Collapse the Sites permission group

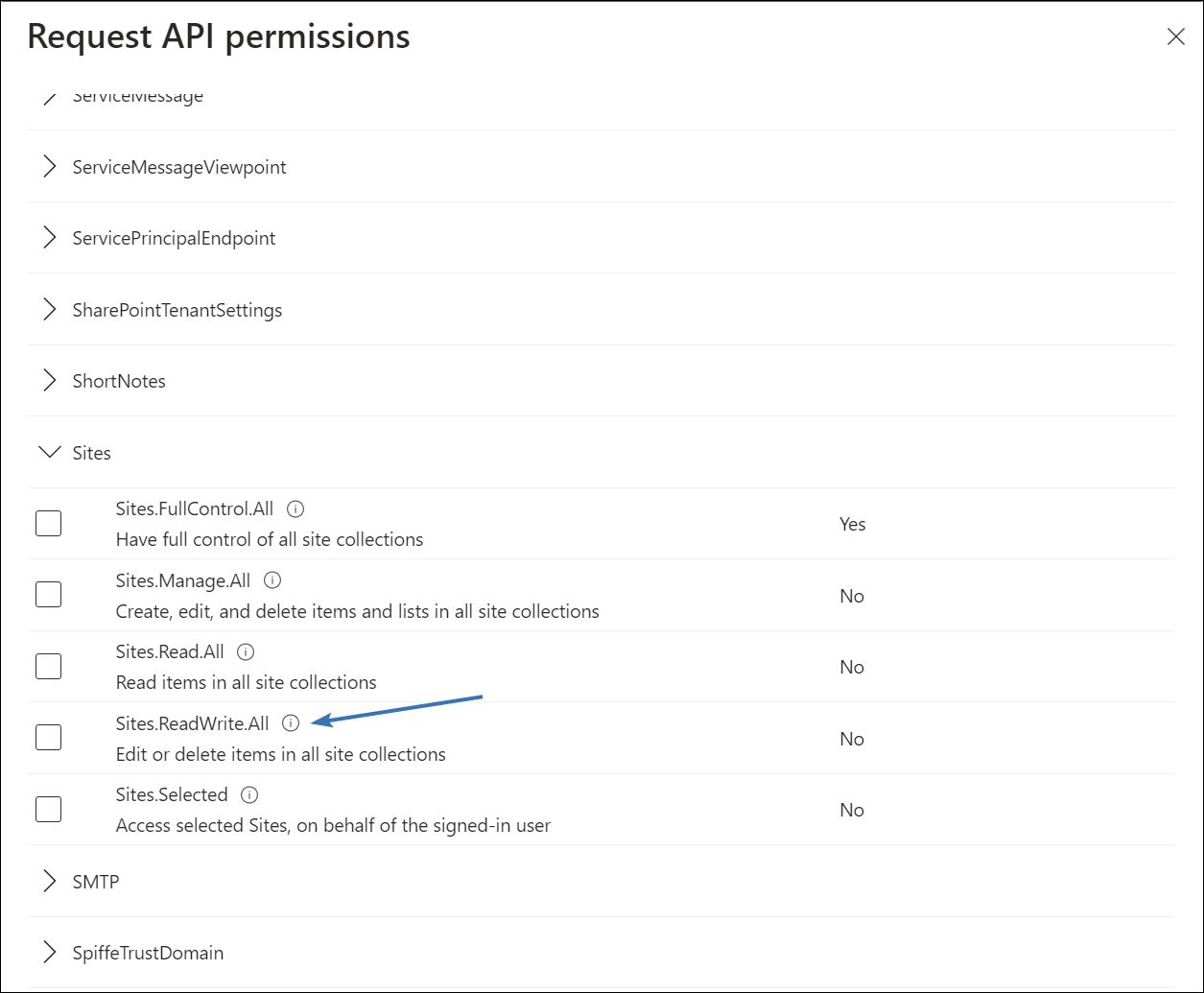click(x=48, y=453)
